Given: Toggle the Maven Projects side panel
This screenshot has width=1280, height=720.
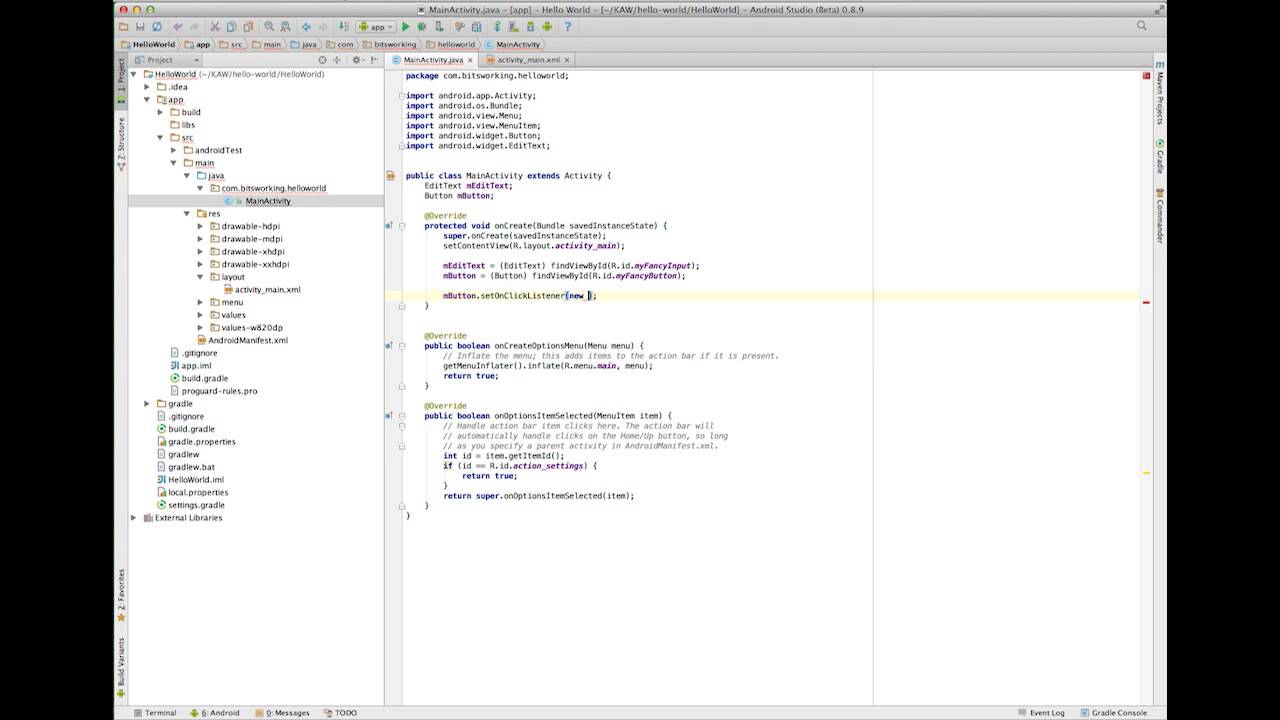Looking at the screenshot, I should pyautogui.click(x=1160, y=93).
